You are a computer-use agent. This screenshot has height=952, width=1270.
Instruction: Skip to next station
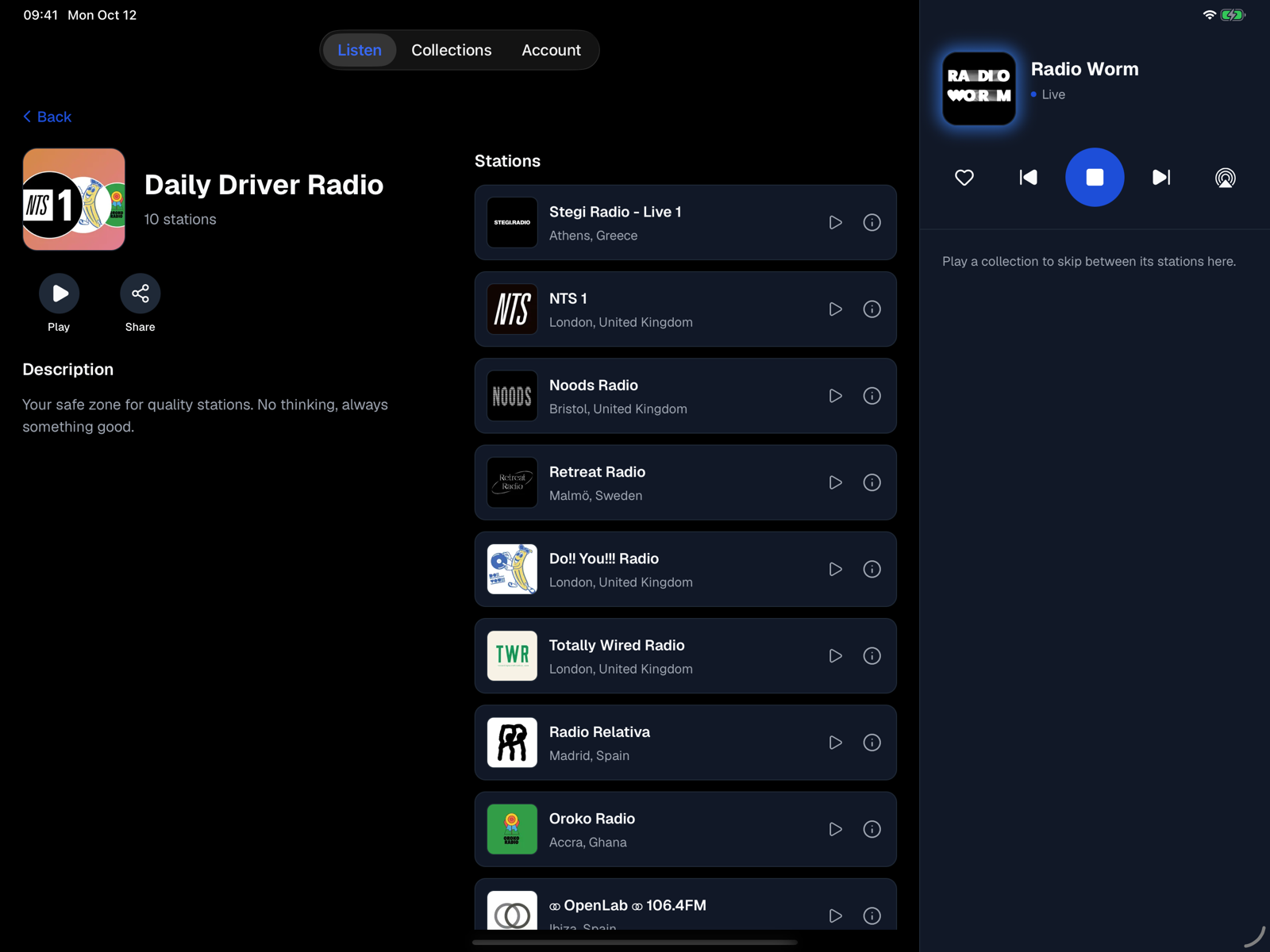point(1161,178)
